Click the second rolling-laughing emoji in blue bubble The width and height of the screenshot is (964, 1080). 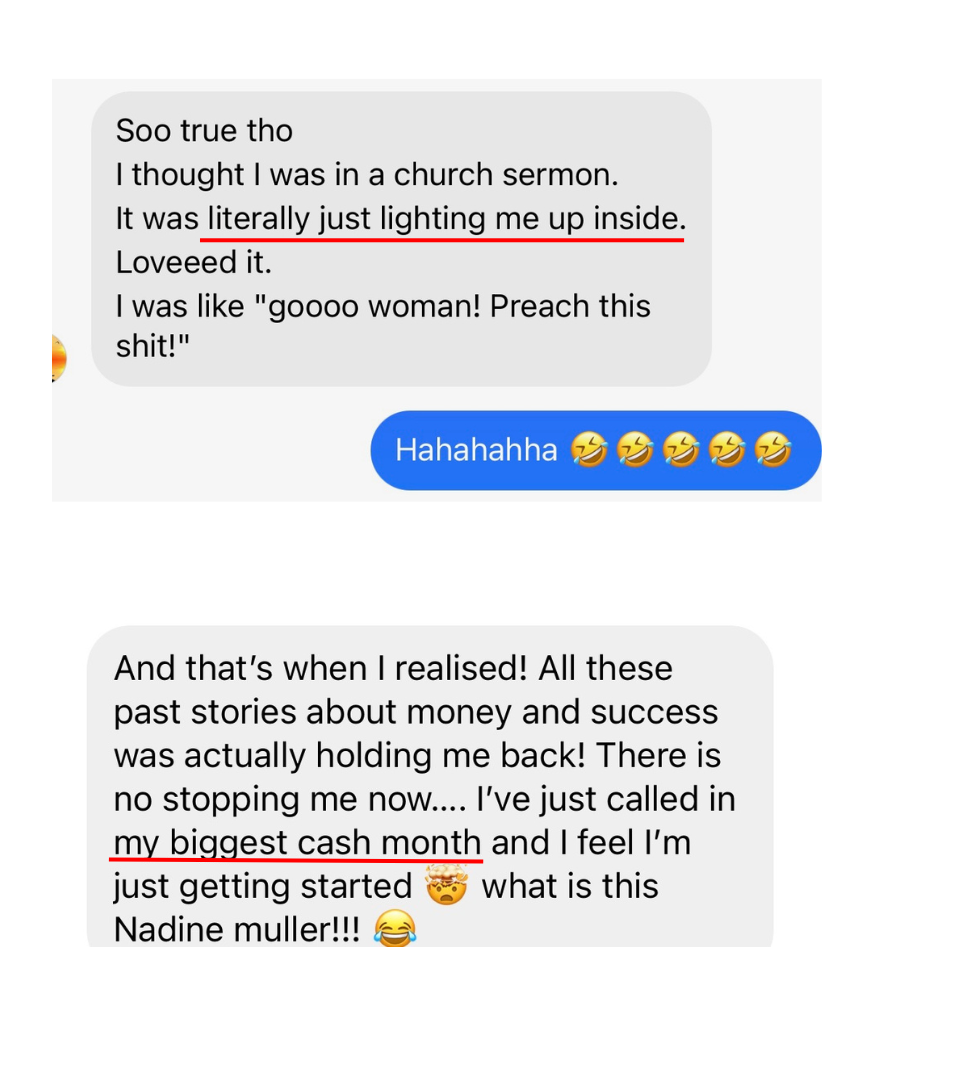pos(635,450)
